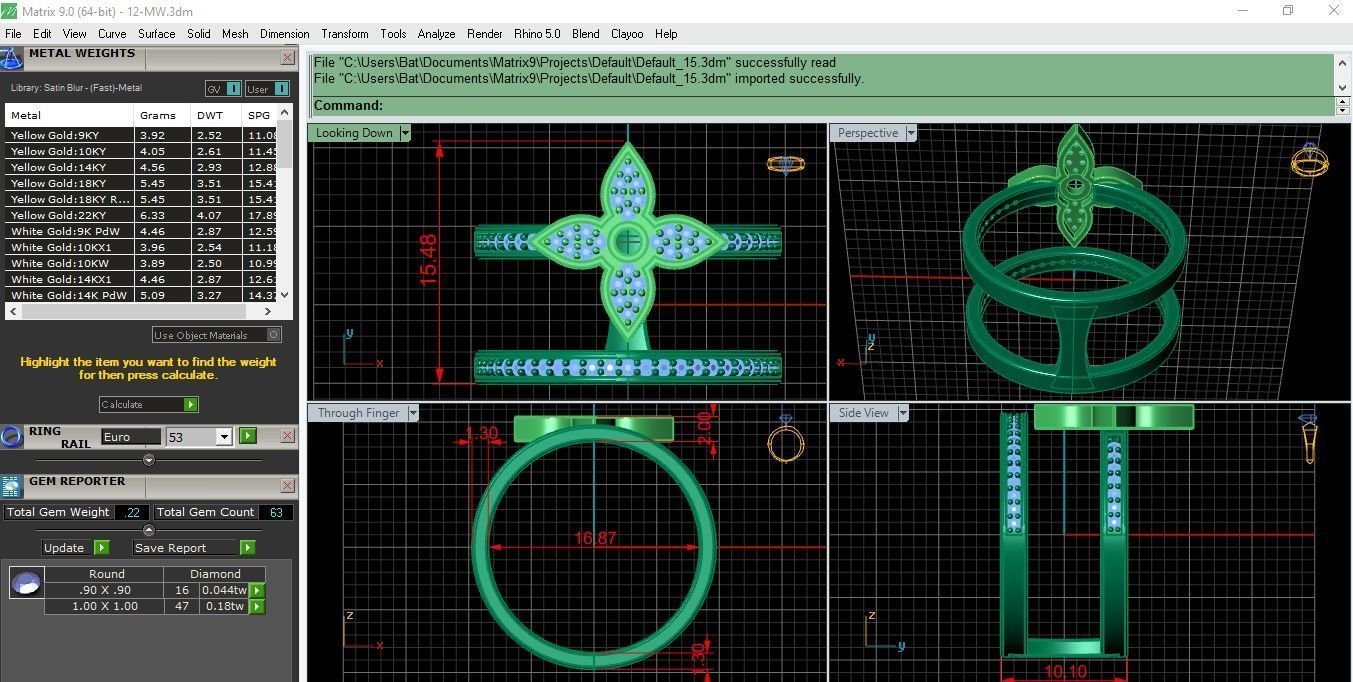Click ring view icon in Through Finger viewport

coord(786,439)
